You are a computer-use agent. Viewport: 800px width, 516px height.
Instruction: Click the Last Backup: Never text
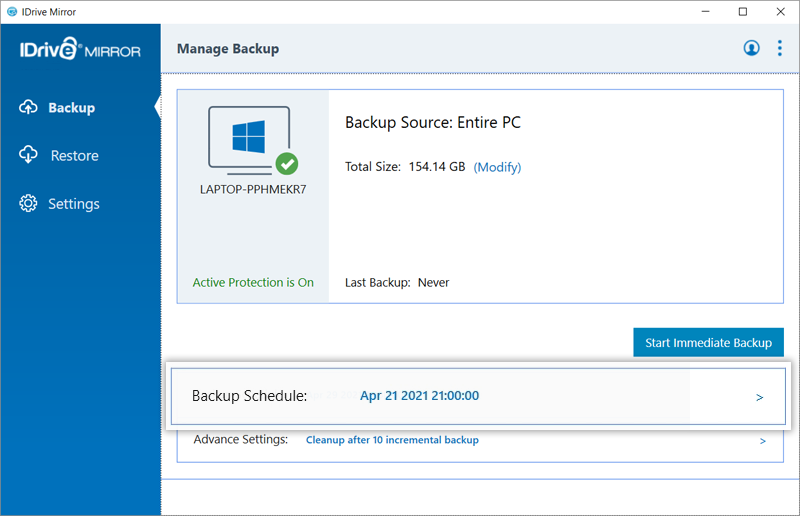pos(397,282)
